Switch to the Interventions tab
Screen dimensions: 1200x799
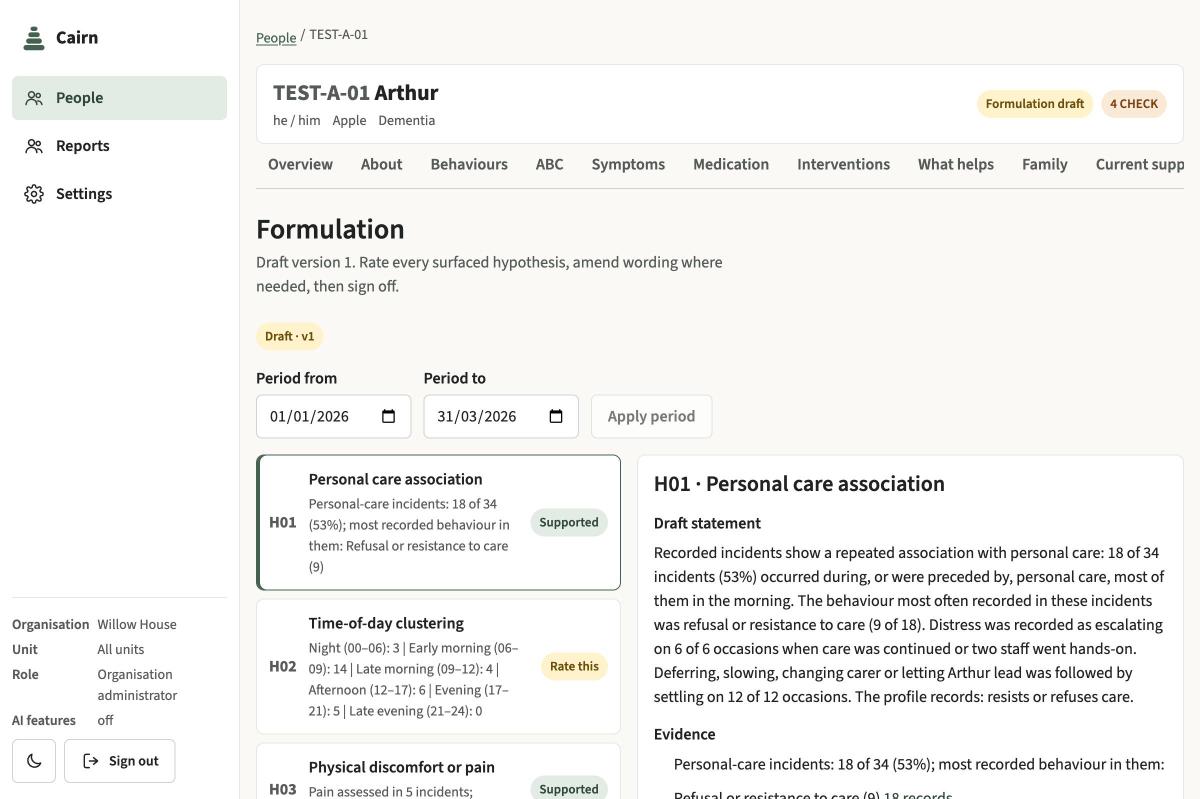[843, 165]
